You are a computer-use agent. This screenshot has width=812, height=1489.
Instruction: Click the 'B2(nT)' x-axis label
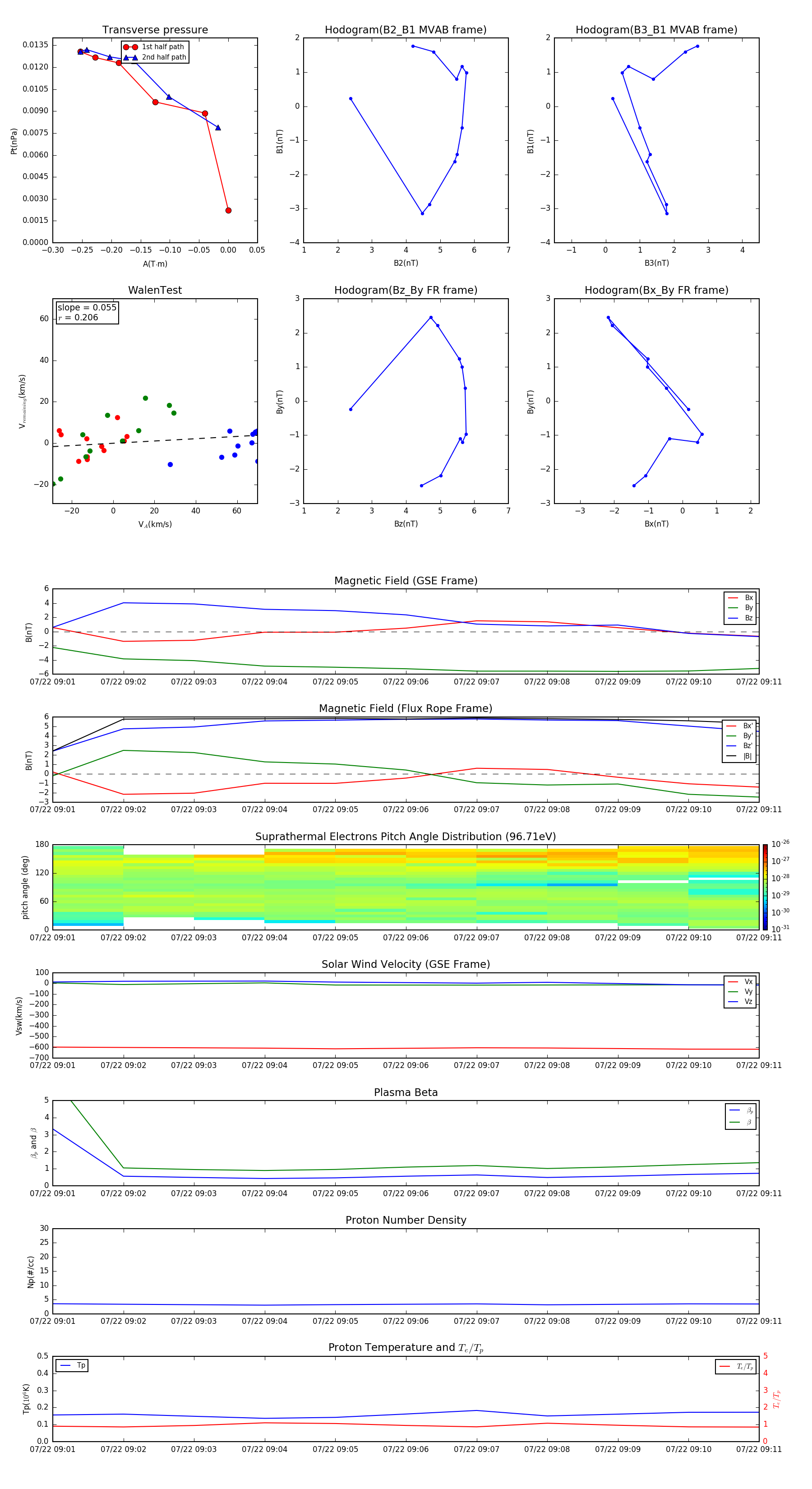pos(406,263)
